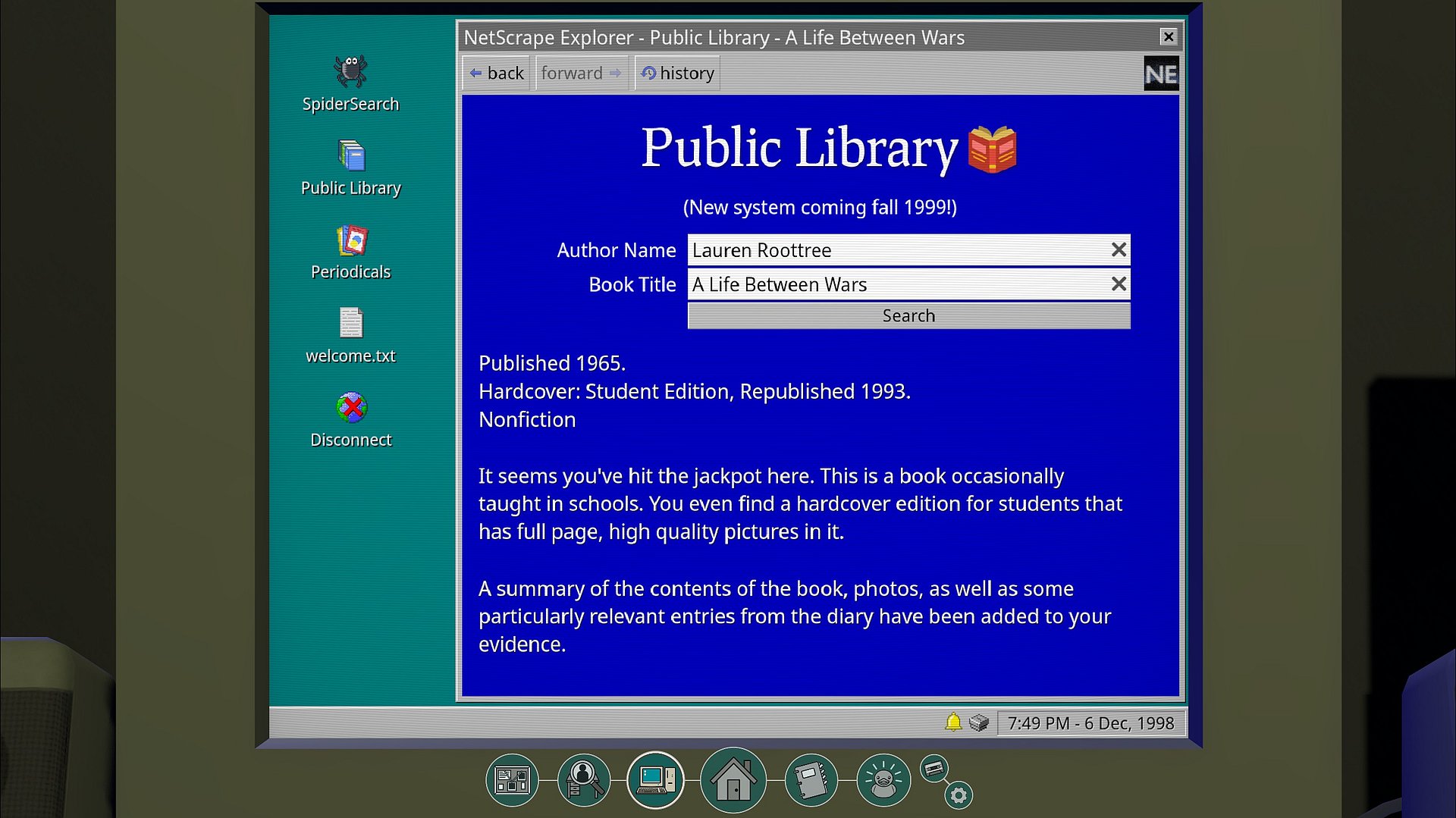Viewport: 1456px width, 818px height.
Task: Open the Periodicals desktop icon
Action: pos(350,241)
